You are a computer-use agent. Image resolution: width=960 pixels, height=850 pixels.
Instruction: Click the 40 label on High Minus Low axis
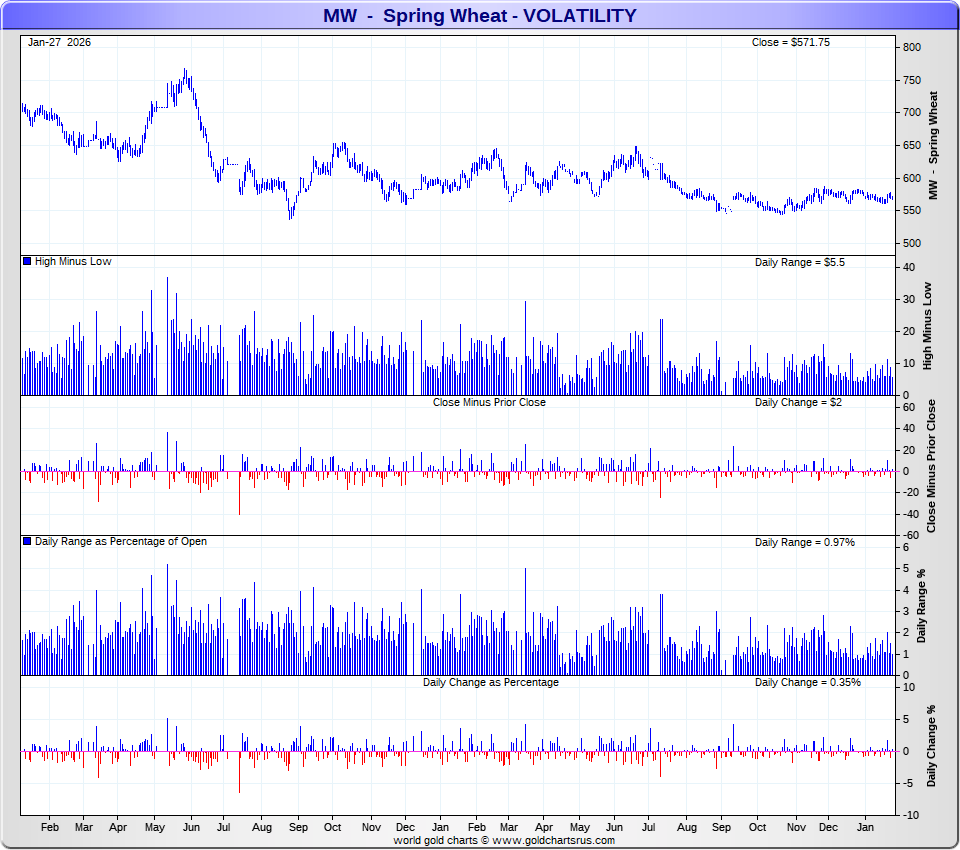coord(909,267)
